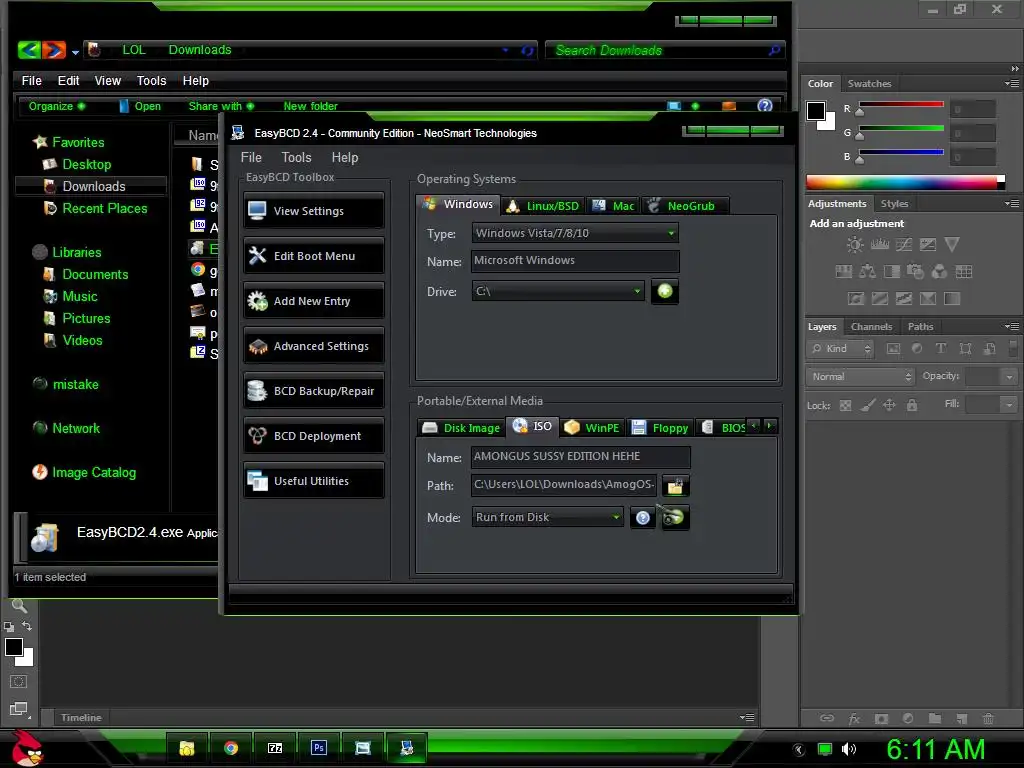Switch to Channels tab in Photoshop
The image size is (1024, 768).
(871, 327)
